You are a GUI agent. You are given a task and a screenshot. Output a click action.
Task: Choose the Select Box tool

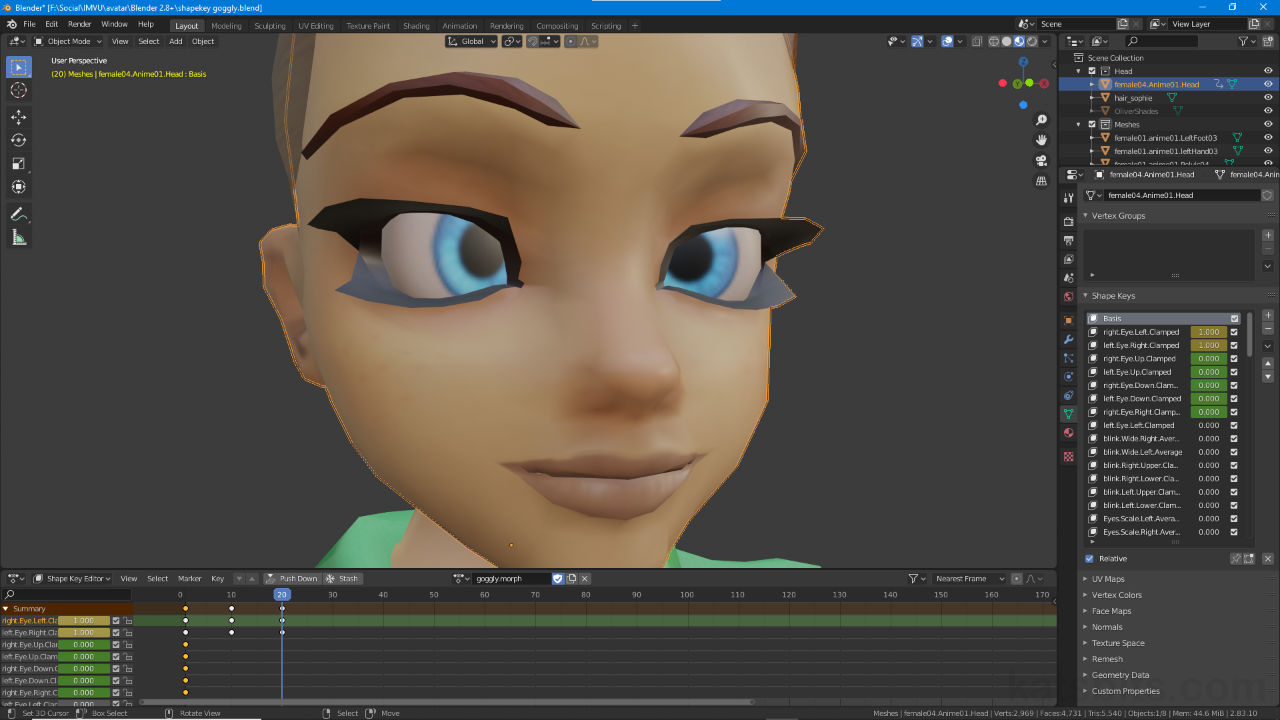pyautogui.click(x=18, y=67)
